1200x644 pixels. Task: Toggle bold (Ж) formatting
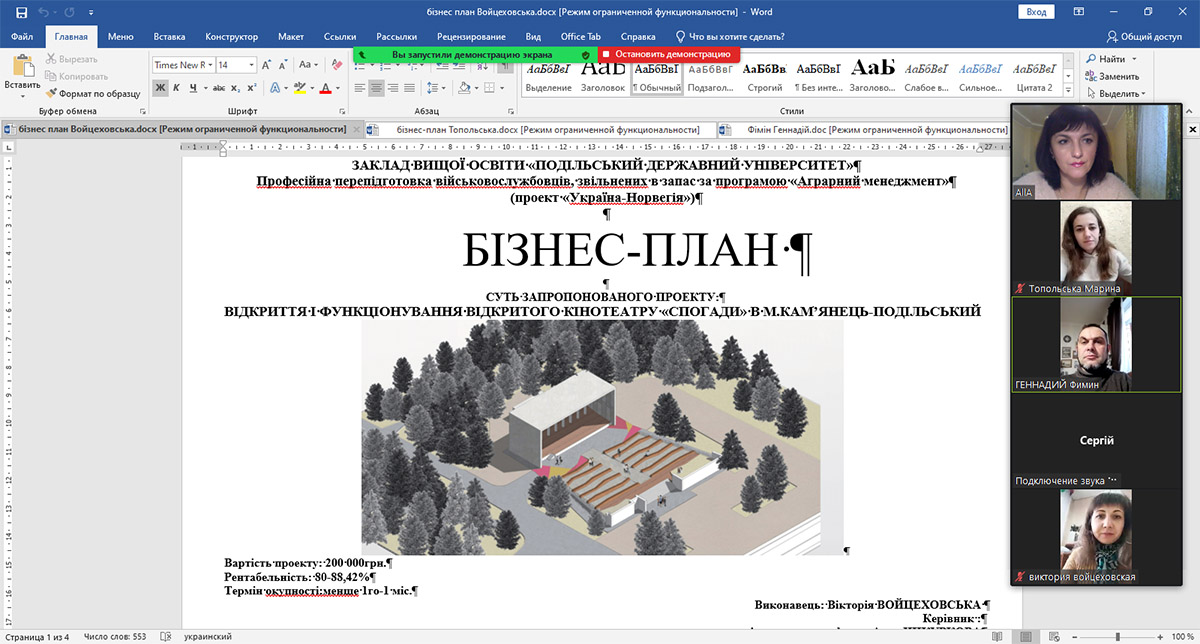[x=160, y=88]
